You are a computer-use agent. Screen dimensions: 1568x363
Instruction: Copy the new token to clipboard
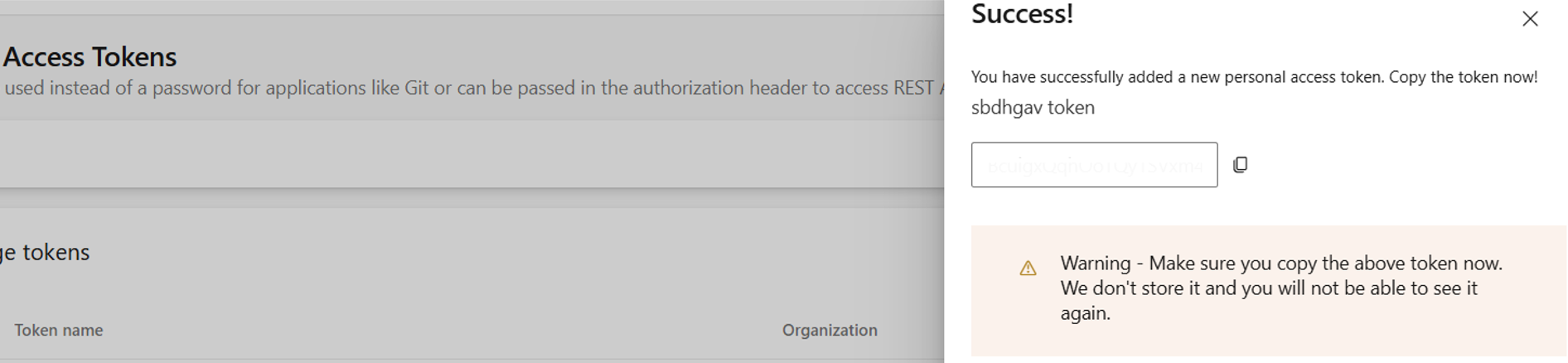click(x=1240, y=165)
